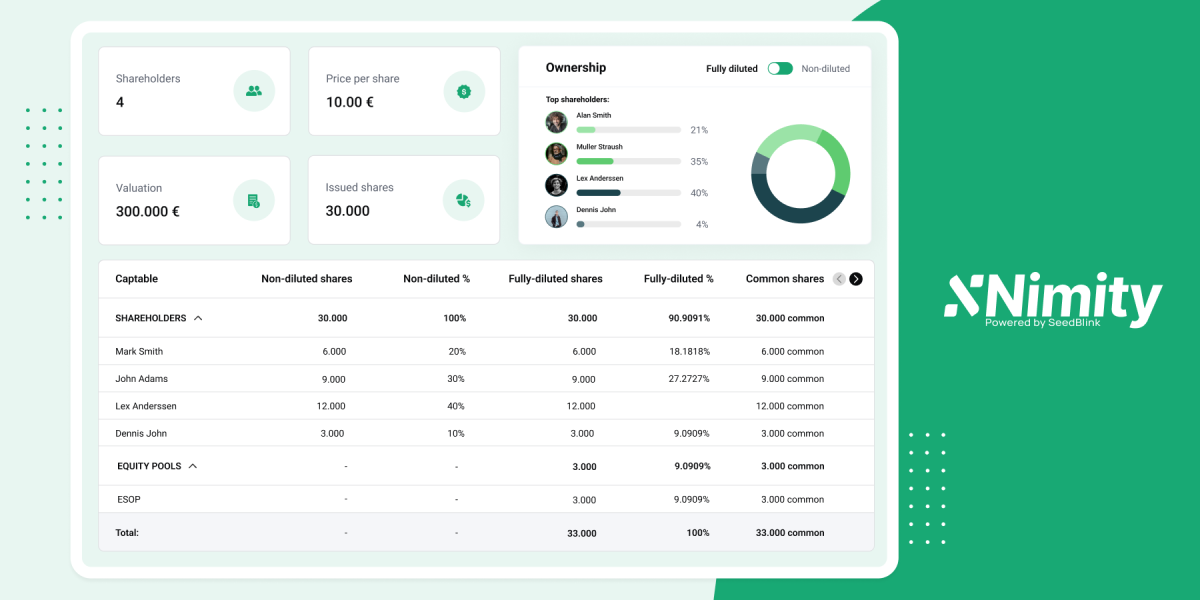Screen dimensions: 1200x600
Task: Click the Common shares column header
Action: [785, 279]
